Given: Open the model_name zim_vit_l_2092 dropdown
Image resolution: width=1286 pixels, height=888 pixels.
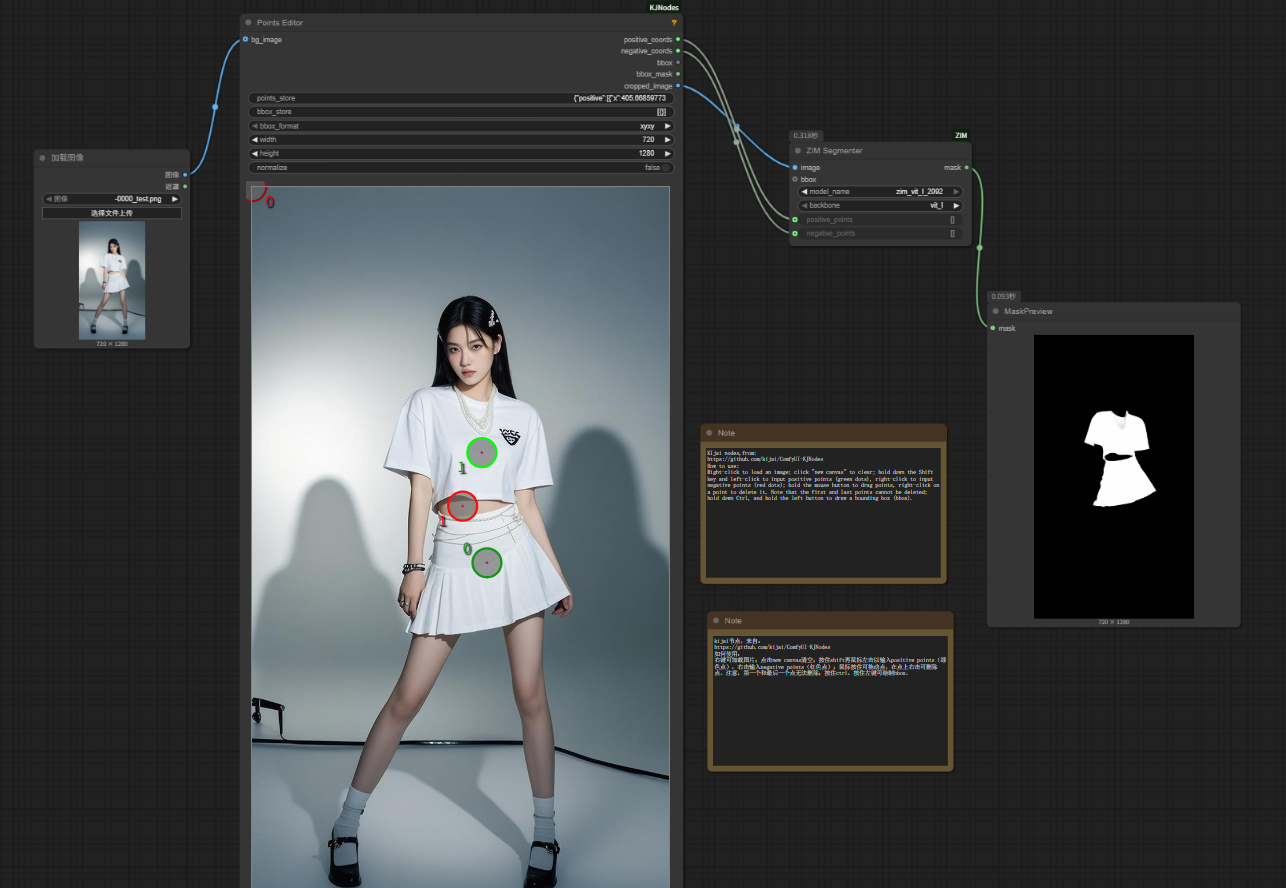Looking at the screenshot, I should coord(880,191).
